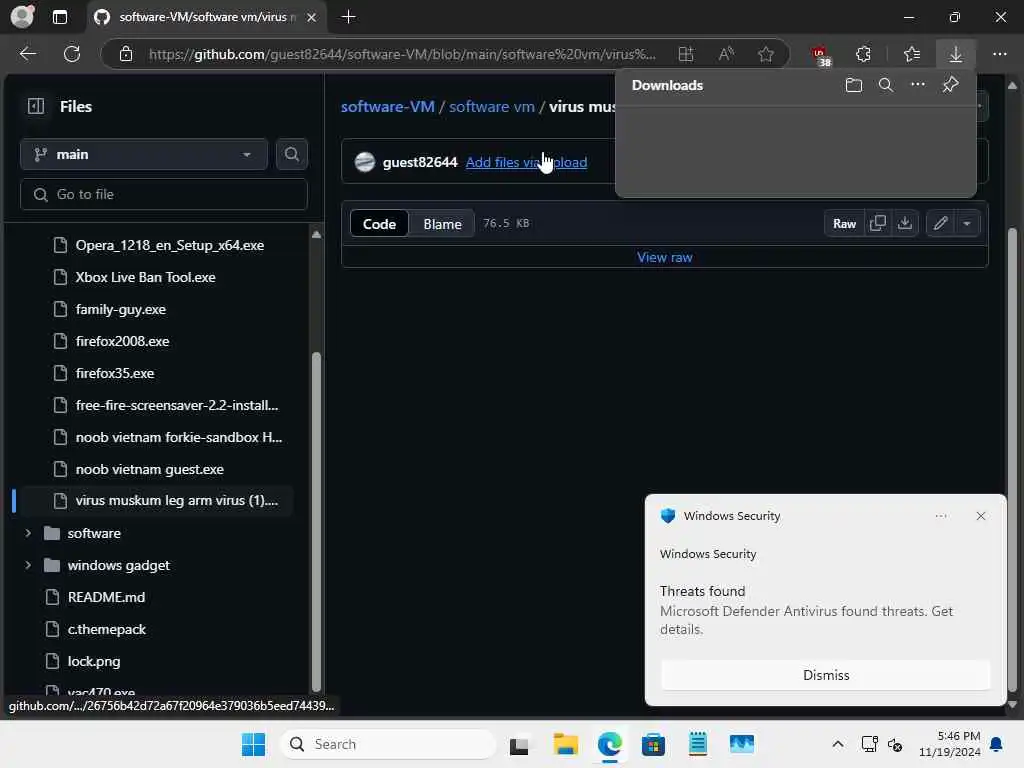Close Windows Security toast with X

pos(981,516)
